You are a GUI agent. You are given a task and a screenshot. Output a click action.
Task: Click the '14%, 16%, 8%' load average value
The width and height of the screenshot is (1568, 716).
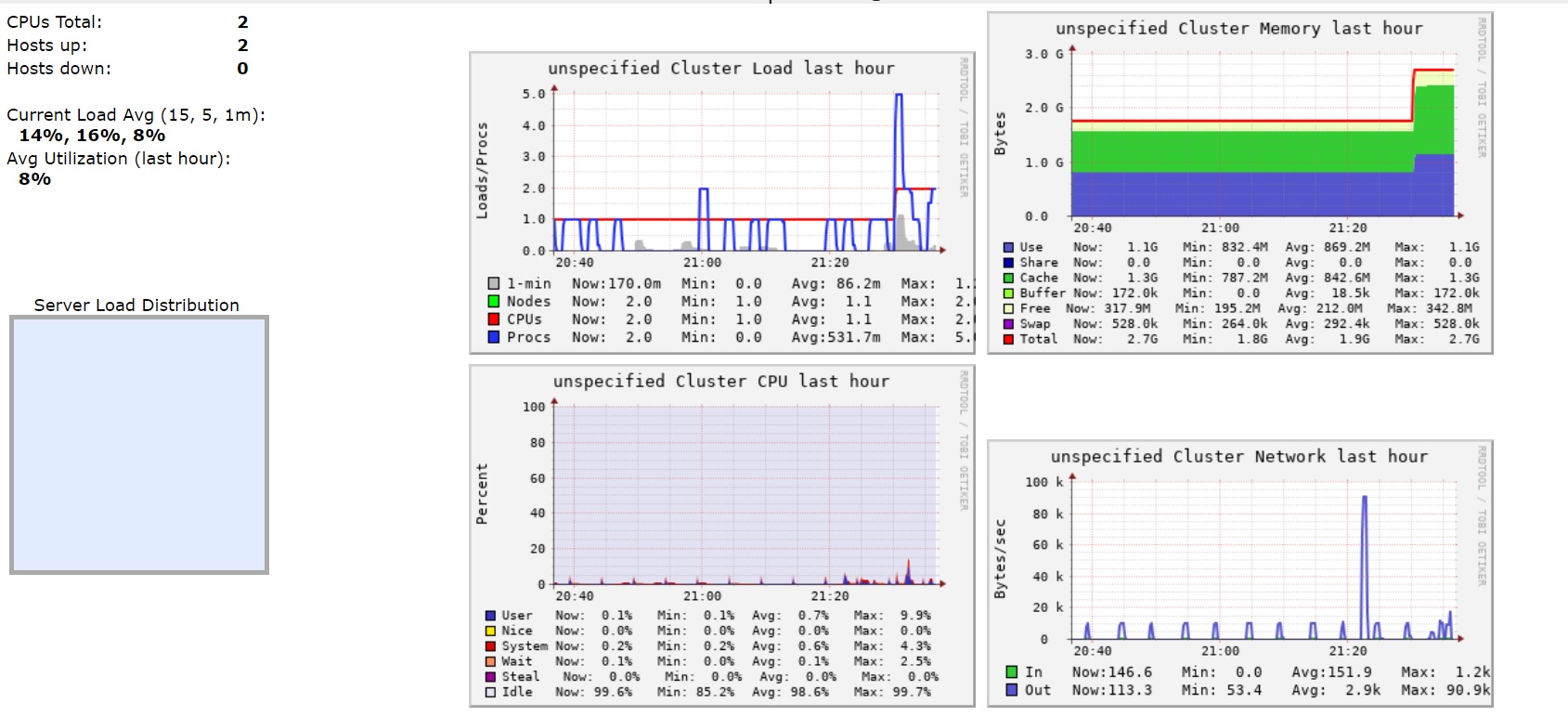click(x=92, y=136)
